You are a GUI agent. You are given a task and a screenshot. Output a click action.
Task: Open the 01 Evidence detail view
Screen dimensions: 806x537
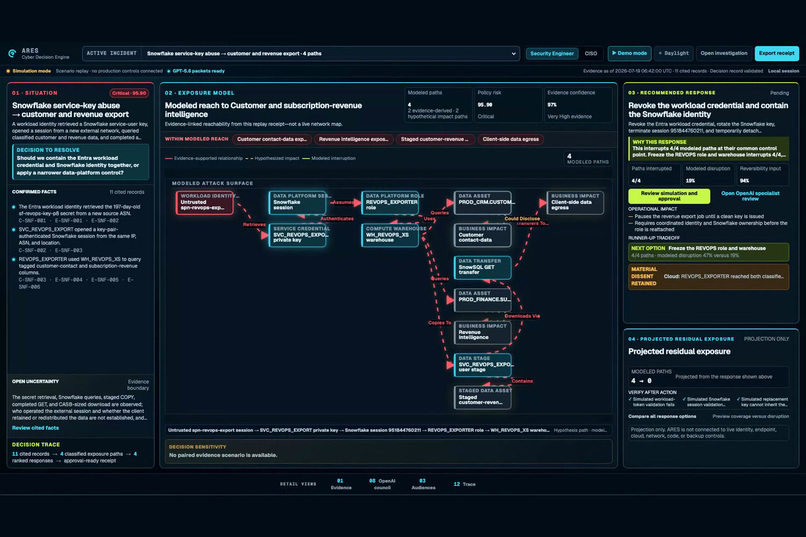point(341,484)
